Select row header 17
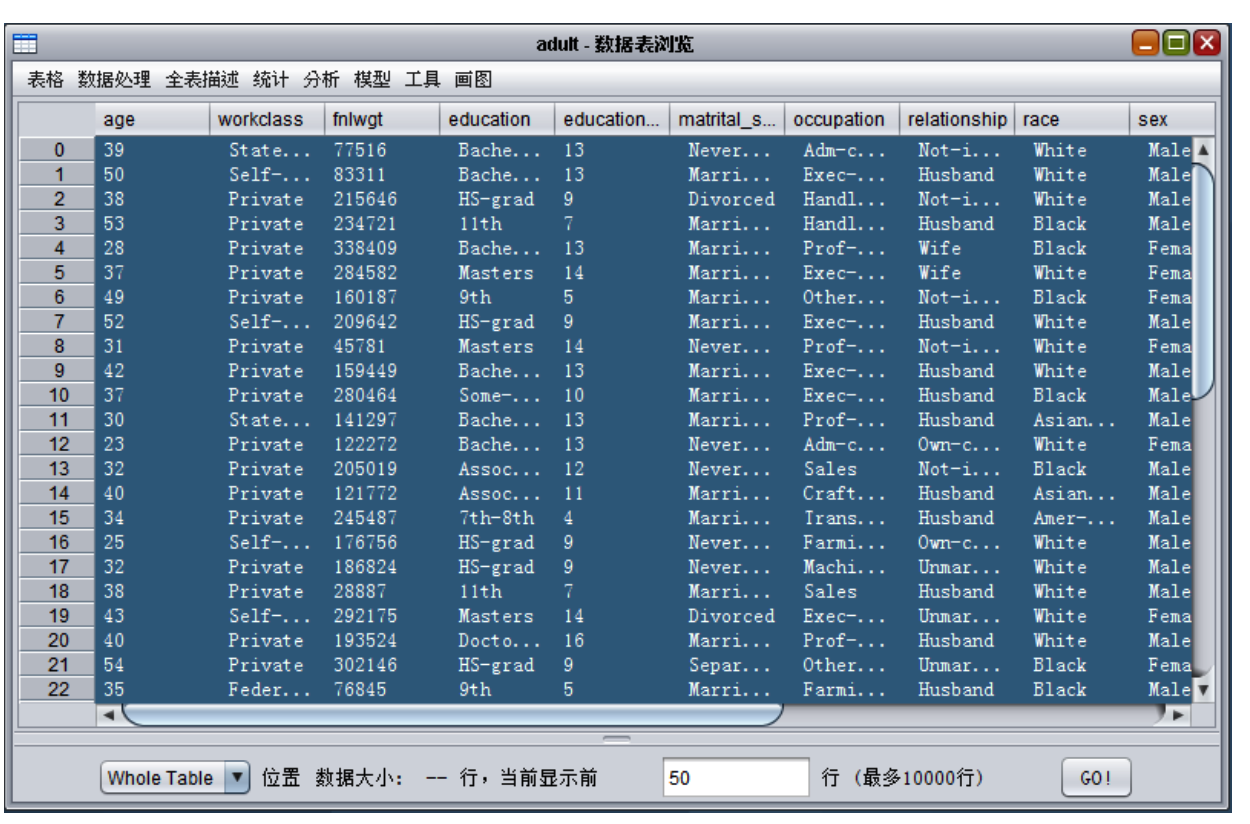Screen dimensions: 1250x824 [x=59, y=567]
